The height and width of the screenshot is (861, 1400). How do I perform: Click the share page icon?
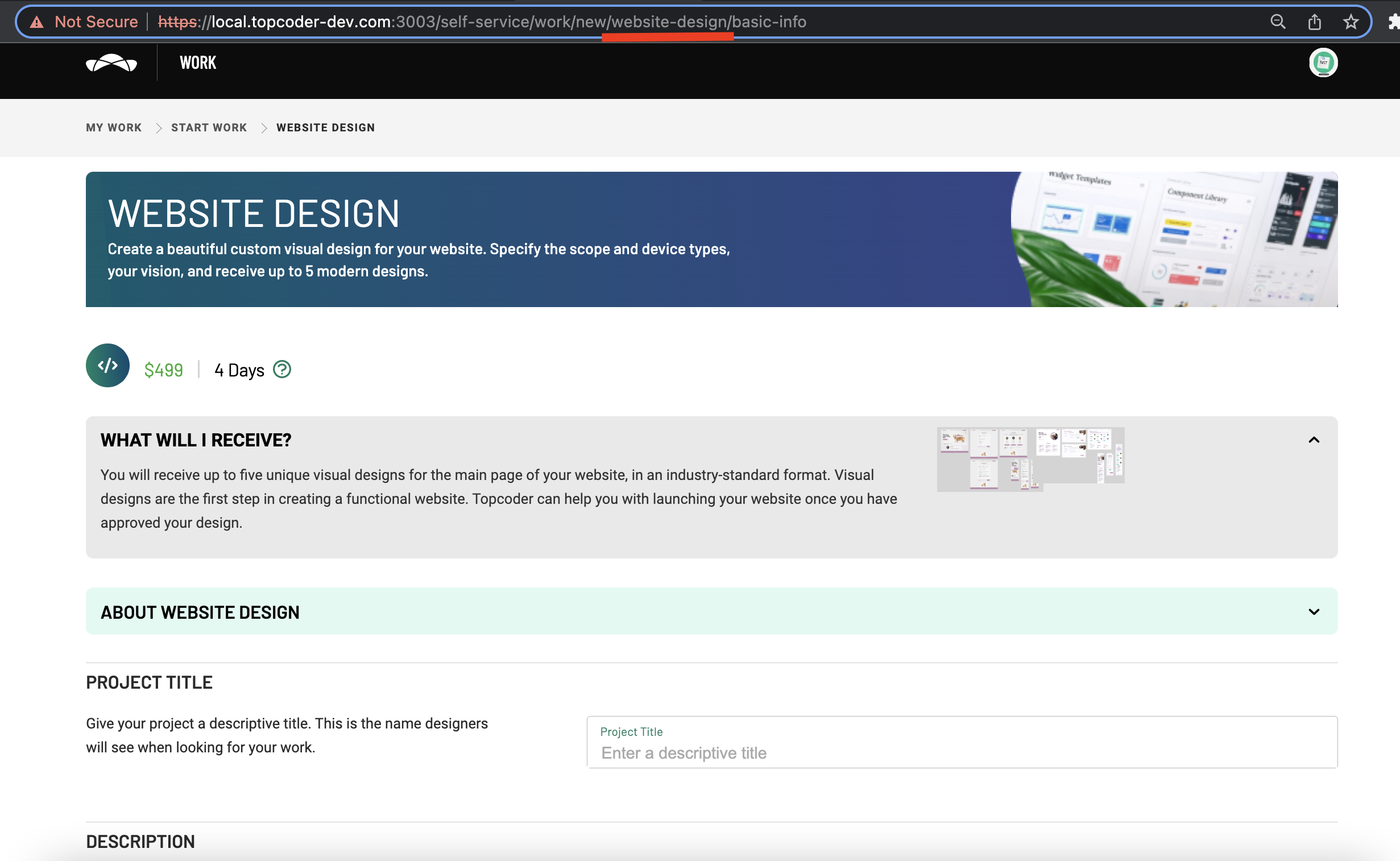1314,22
